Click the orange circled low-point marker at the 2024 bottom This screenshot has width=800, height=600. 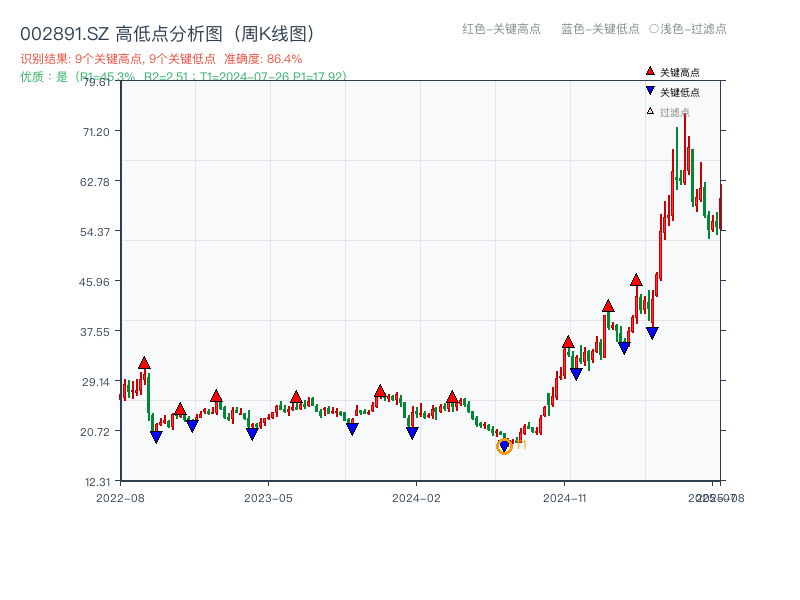tap(504, 446)
